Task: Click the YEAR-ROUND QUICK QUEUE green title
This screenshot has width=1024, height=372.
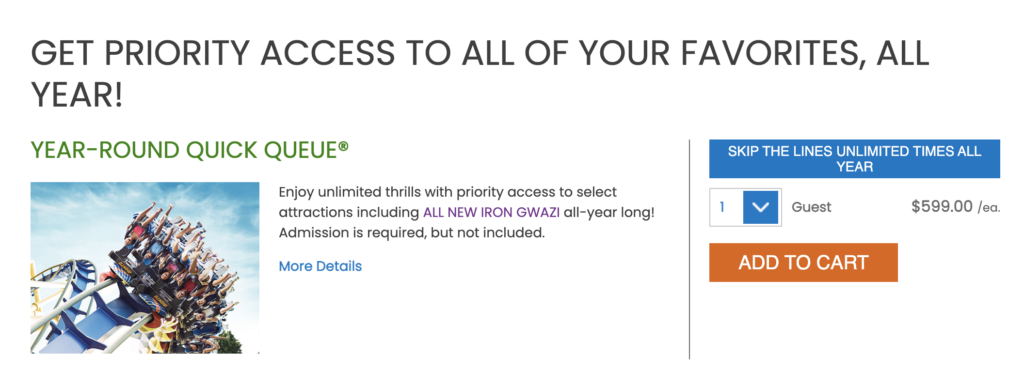Action: coord(189,150)
